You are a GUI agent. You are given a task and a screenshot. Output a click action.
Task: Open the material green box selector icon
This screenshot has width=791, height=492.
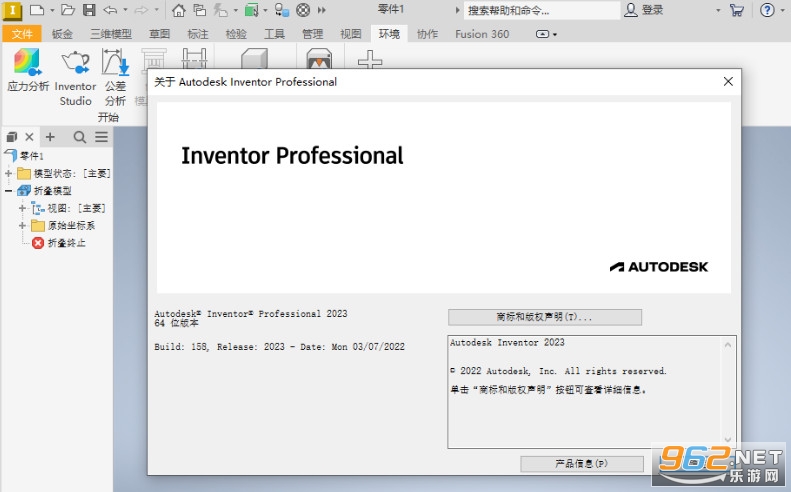pos(252,10)
